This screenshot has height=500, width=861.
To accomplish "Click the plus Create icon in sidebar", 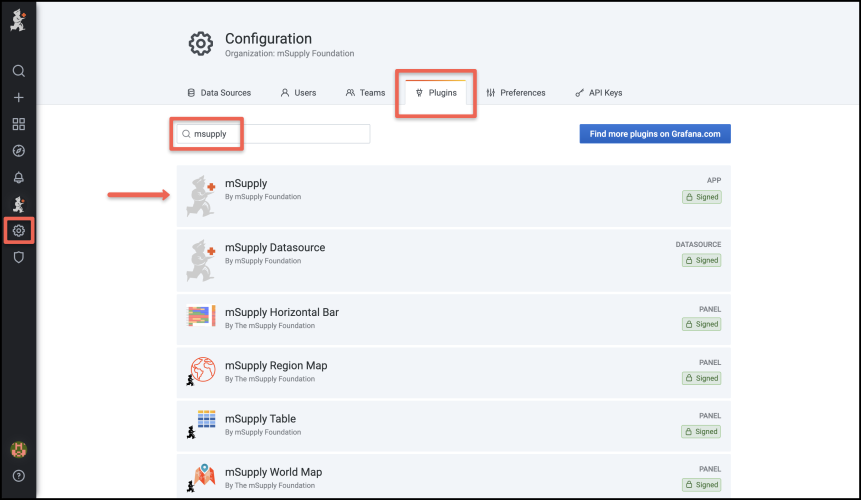I will (x=18, y=98).
